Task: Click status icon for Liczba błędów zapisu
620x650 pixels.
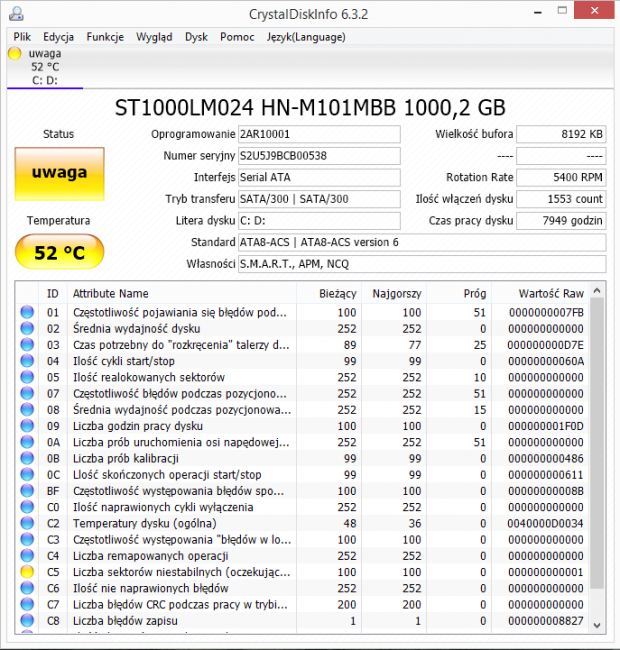Action: (27, 621)
